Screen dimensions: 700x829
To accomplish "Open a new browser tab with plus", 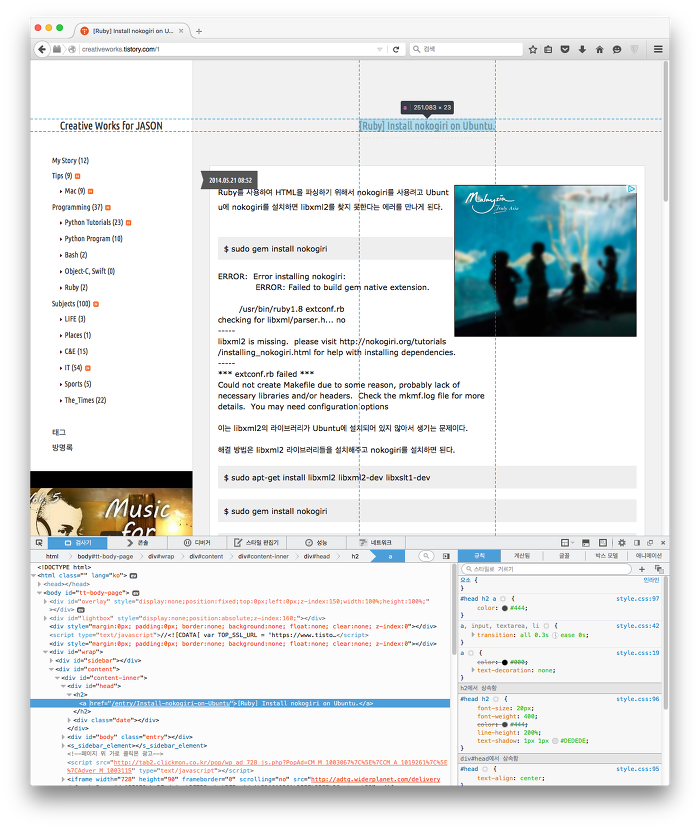I will coord(199,31).
